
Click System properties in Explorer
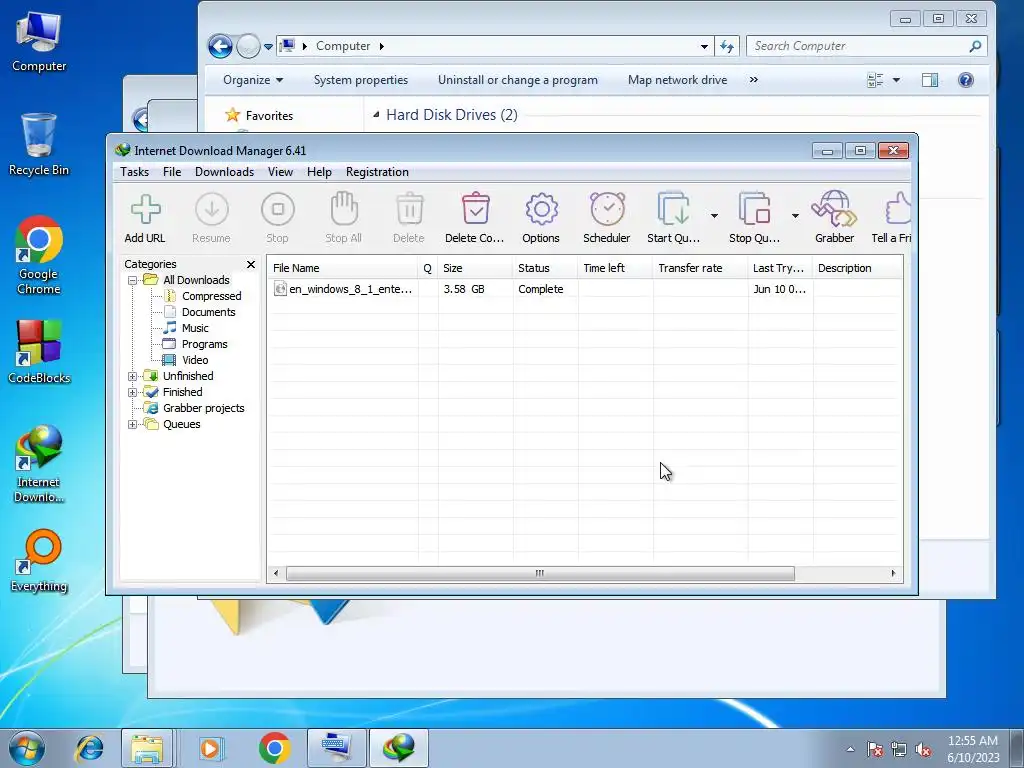[x=360, y=80]
